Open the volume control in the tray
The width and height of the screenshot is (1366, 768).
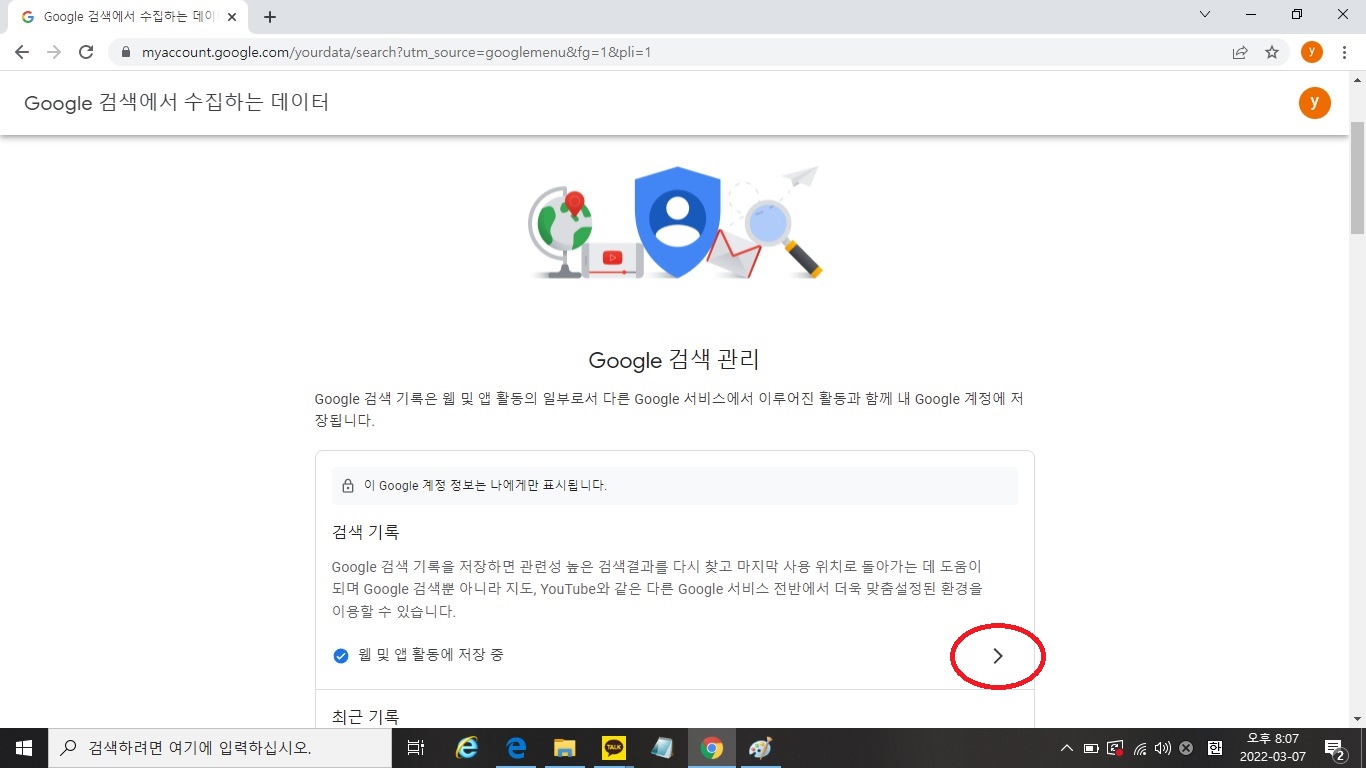1162,748
